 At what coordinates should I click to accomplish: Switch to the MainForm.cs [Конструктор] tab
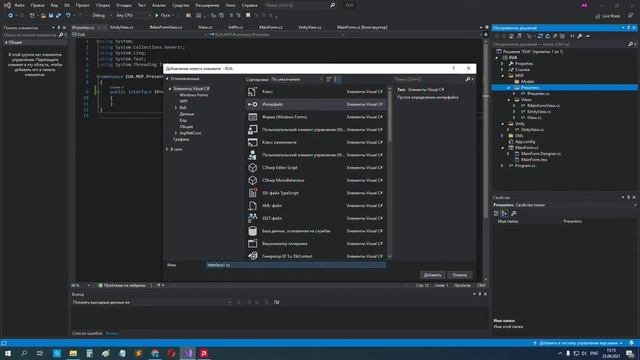(x=362, y=27)
